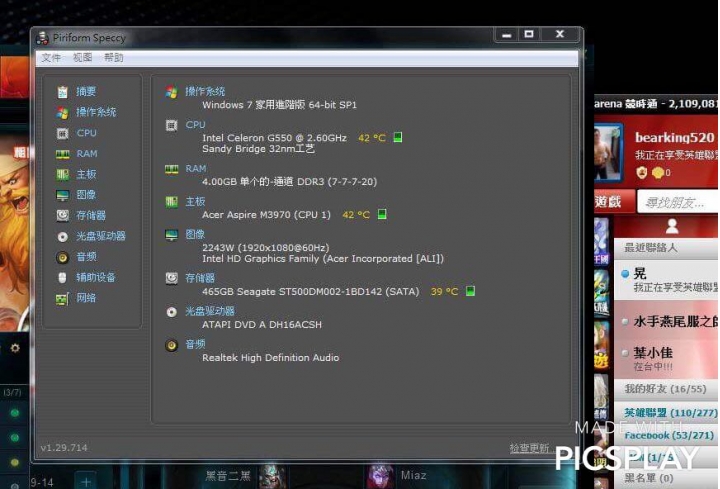Viewport: 720px width, 489px height.
Task: Expand 黑名單 (0) group in arena
Action: tap(666, 478)
